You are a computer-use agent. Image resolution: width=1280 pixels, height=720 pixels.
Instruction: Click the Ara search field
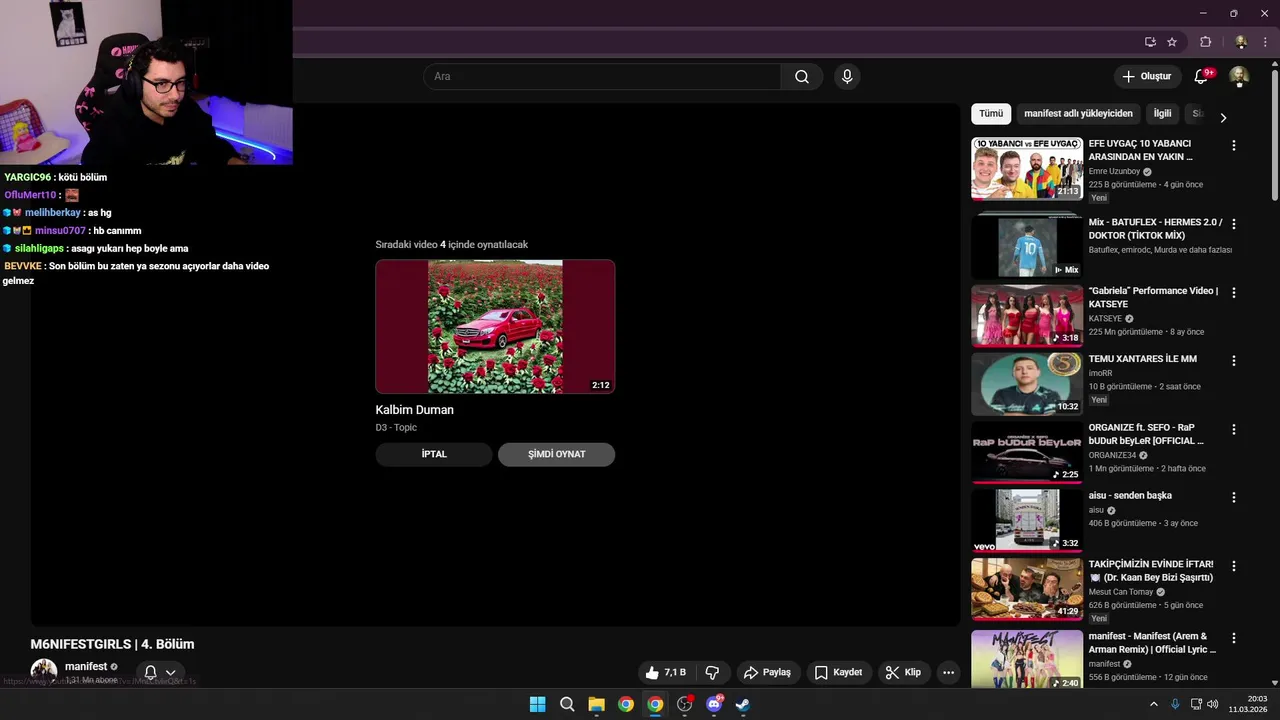(x=602, y=77)
